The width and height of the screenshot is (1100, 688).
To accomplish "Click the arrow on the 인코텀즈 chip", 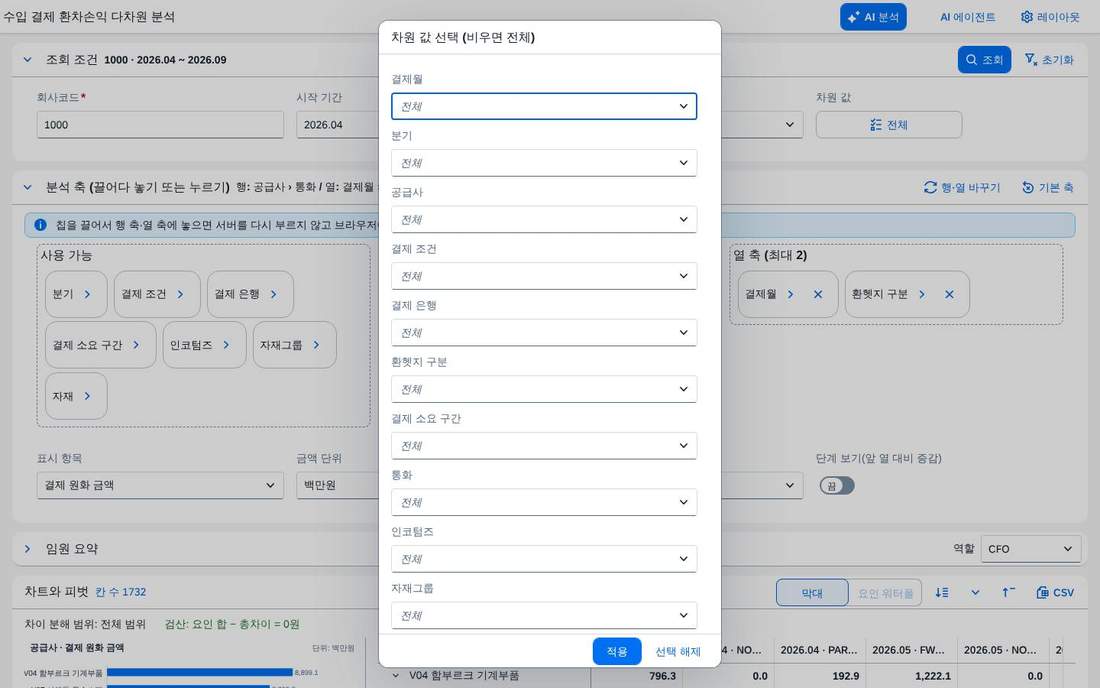I will pos(227,345).
